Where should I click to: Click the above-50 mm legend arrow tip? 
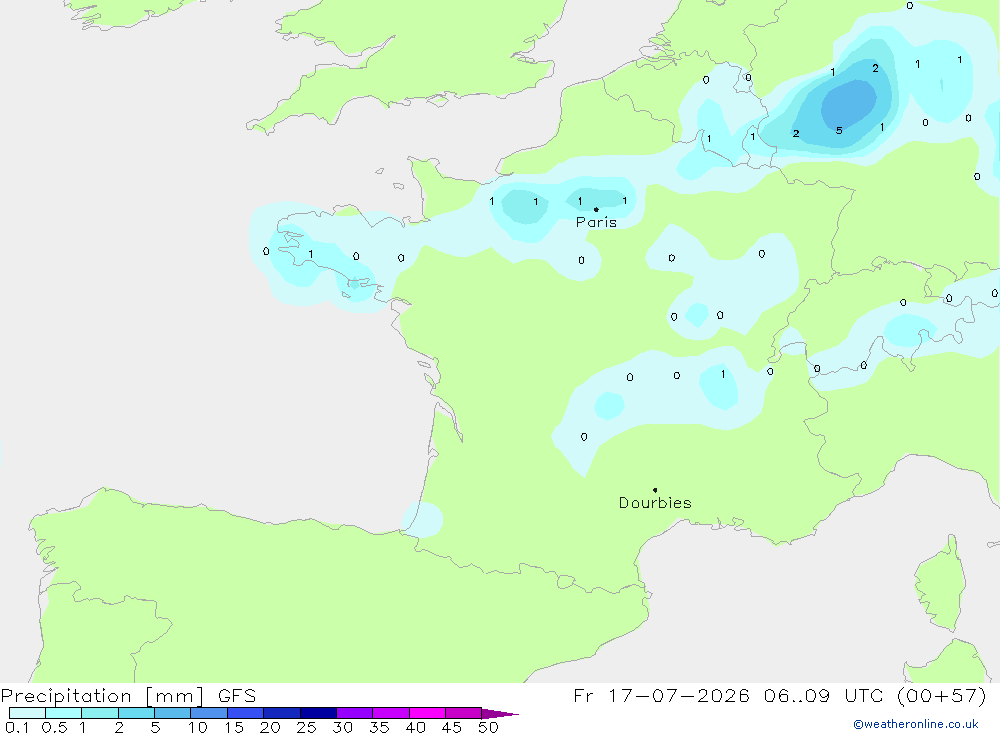tap(500, 714)
